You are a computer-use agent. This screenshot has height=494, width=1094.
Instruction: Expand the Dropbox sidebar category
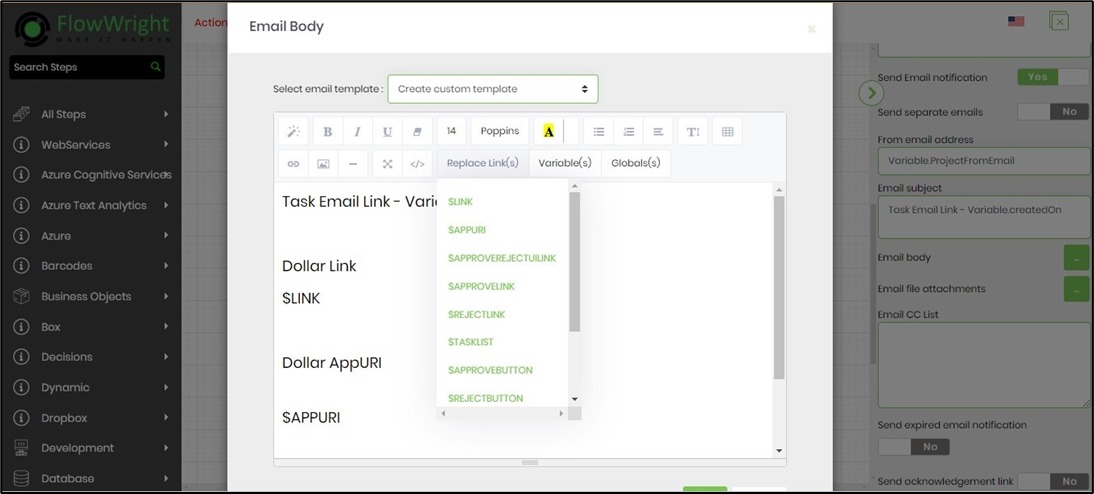pos(166,417)
